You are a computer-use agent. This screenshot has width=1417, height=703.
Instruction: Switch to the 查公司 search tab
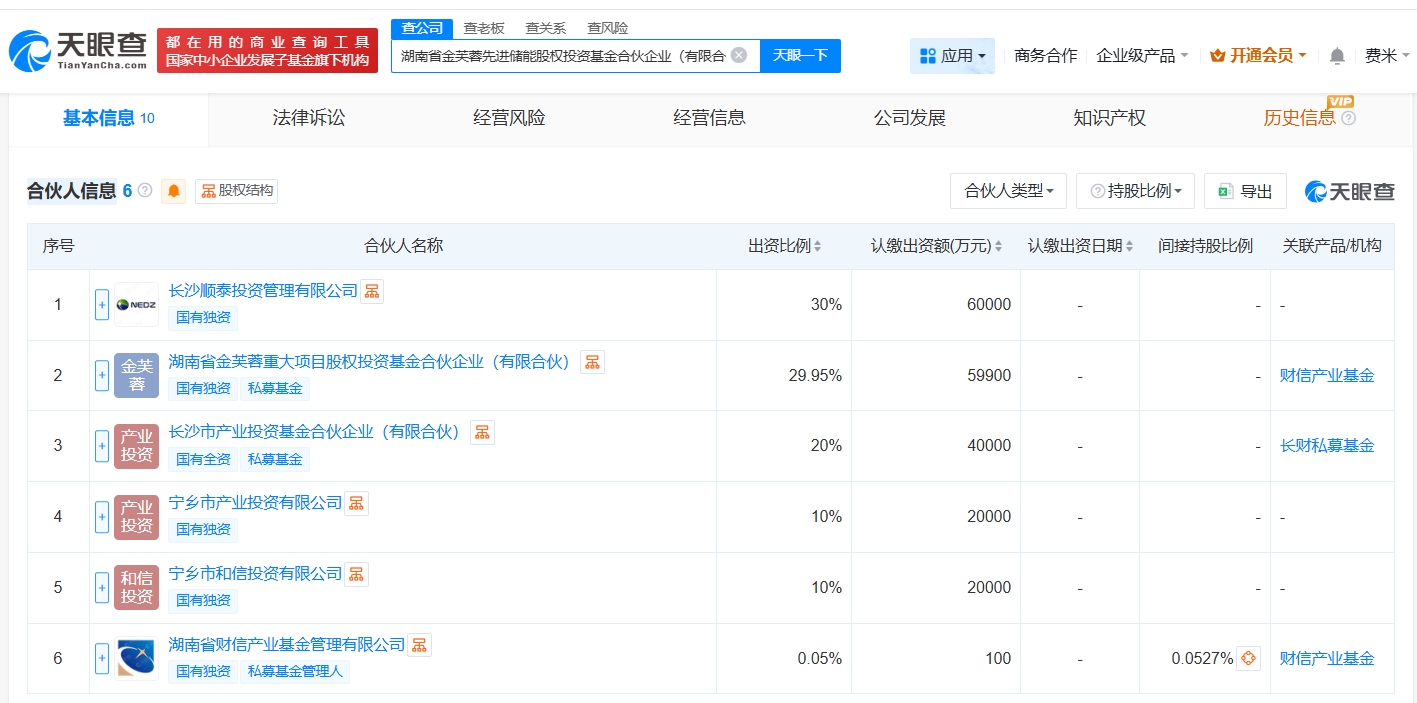421,28
